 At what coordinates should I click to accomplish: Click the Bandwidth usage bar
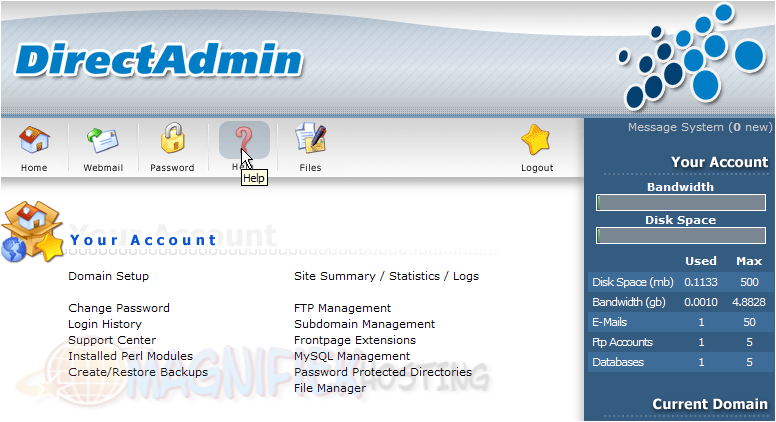[x=680, y=202]
